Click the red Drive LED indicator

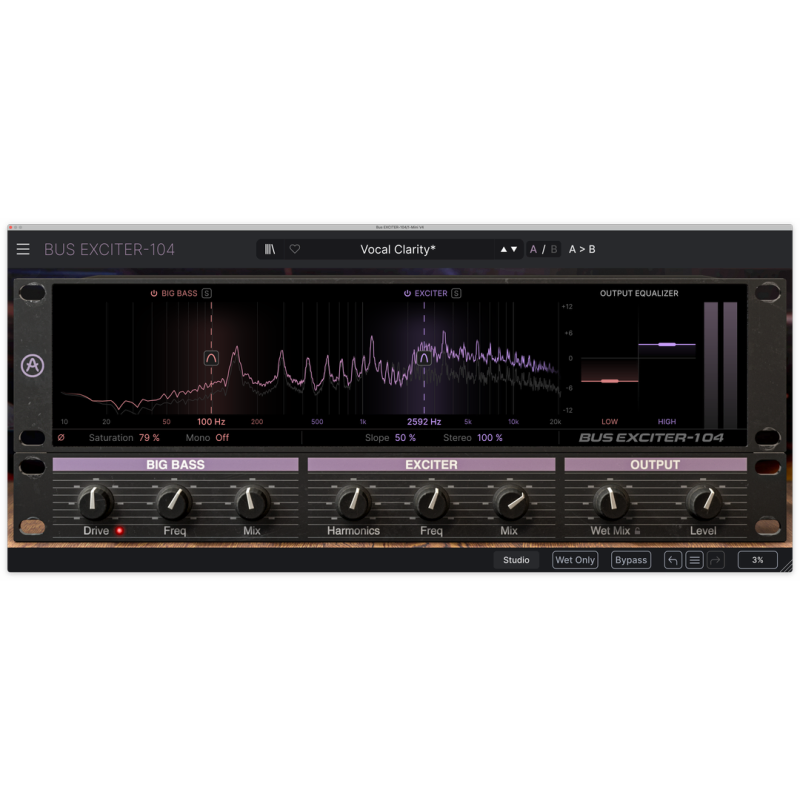pyautogui.click(x=119, y=531)
